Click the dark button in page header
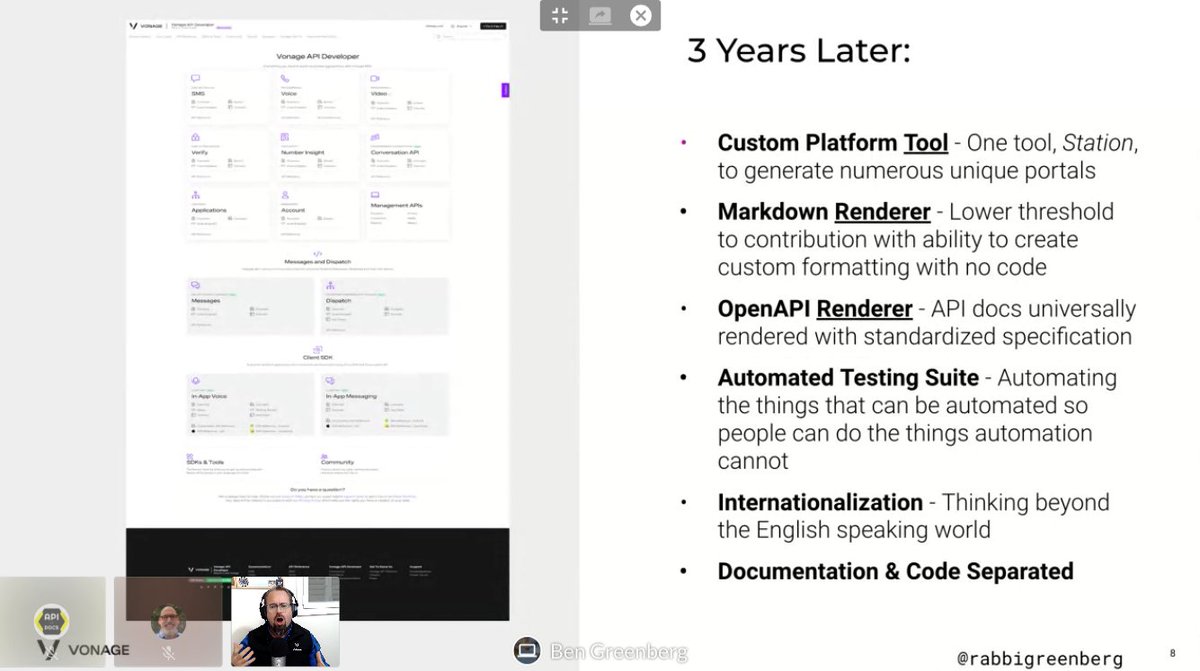Image resolution: width=1200 pixels, height=671 pixels. [x=492, y=25]
